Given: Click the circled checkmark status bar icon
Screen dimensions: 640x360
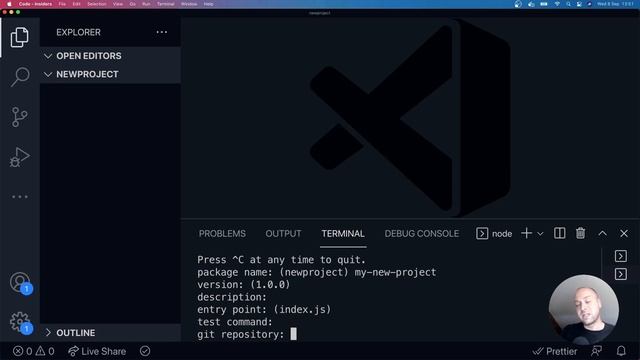Looking at the screenshot, I should 145,351.
